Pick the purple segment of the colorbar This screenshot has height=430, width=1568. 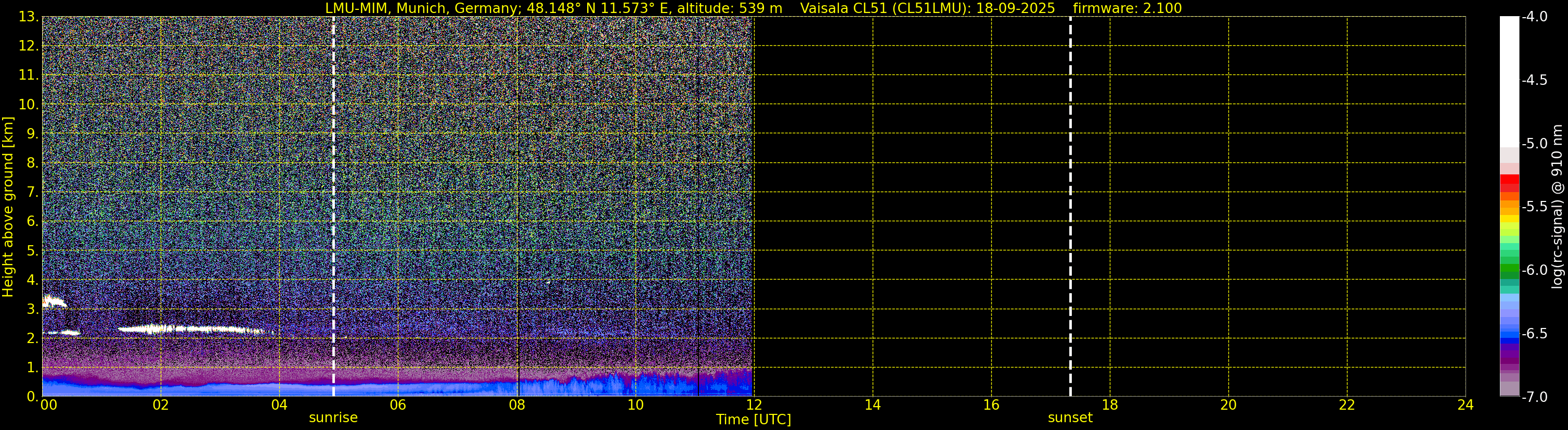(1509, 355)
